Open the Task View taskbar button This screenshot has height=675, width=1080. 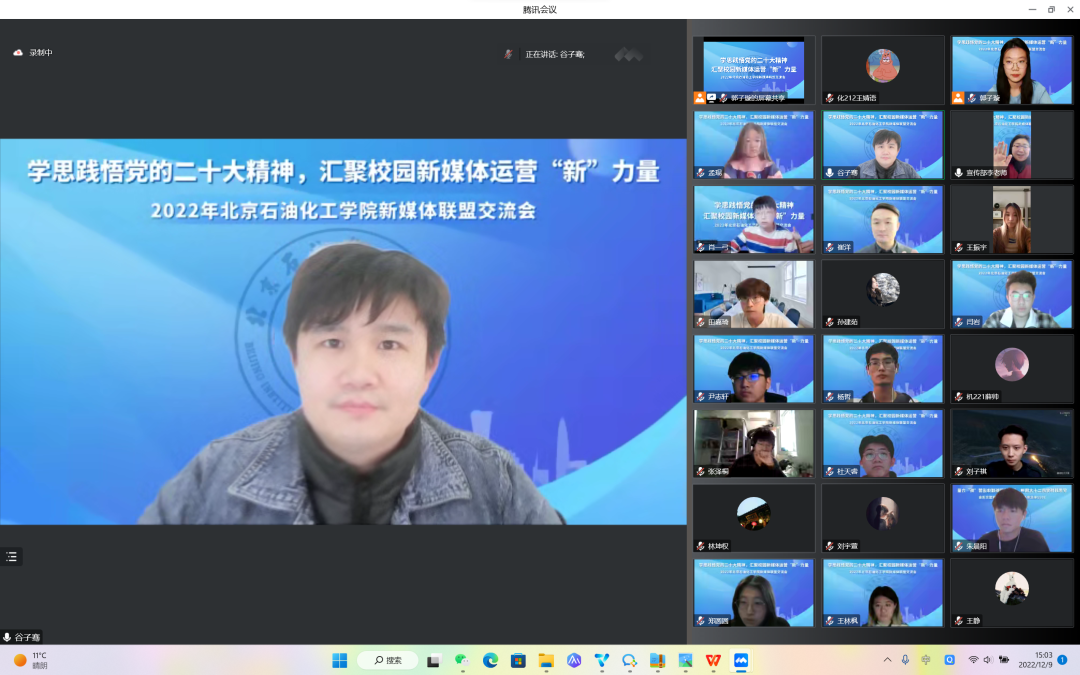click(434, 660)
